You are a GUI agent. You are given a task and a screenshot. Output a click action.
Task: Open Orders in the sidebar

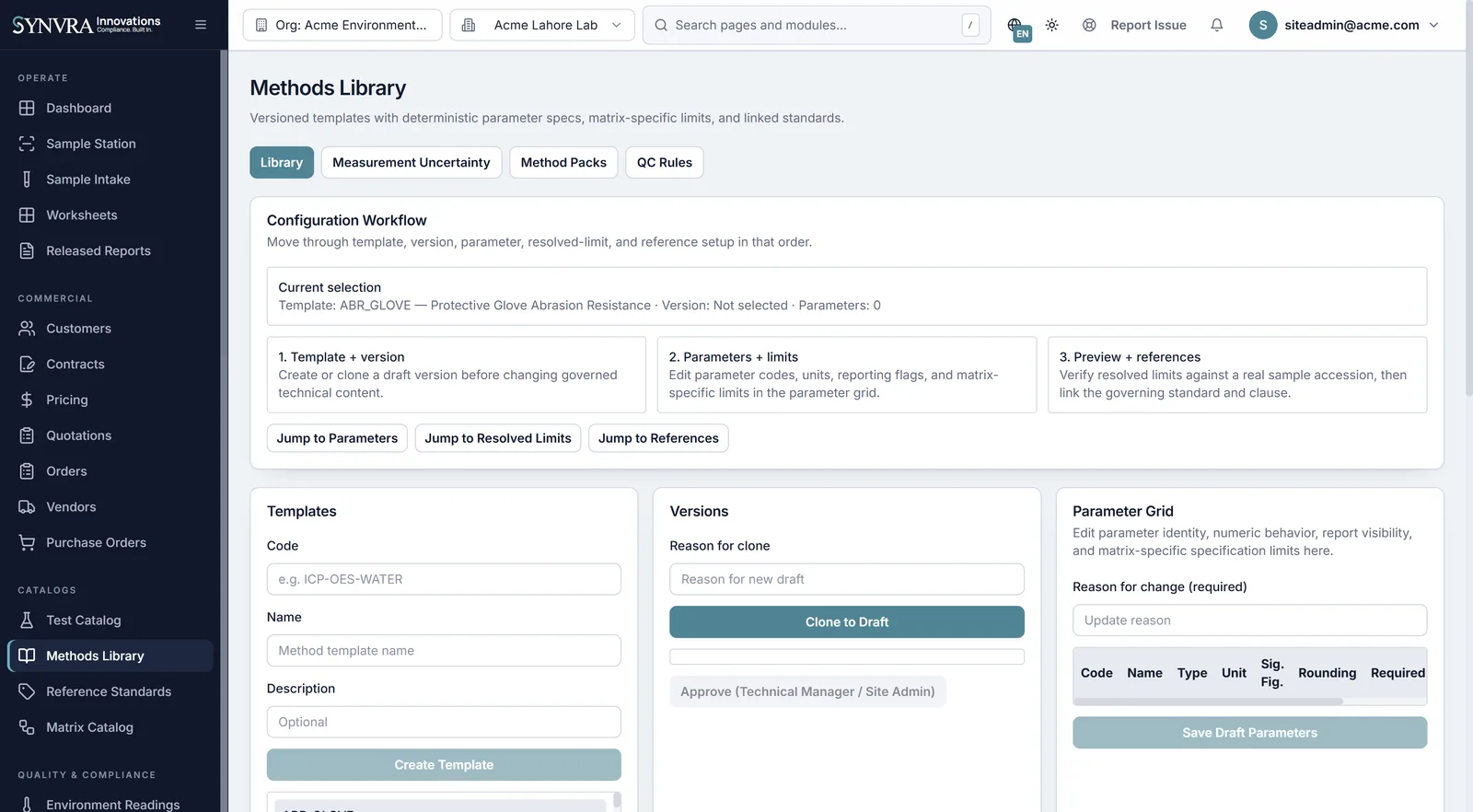click(x=110, y=471)
